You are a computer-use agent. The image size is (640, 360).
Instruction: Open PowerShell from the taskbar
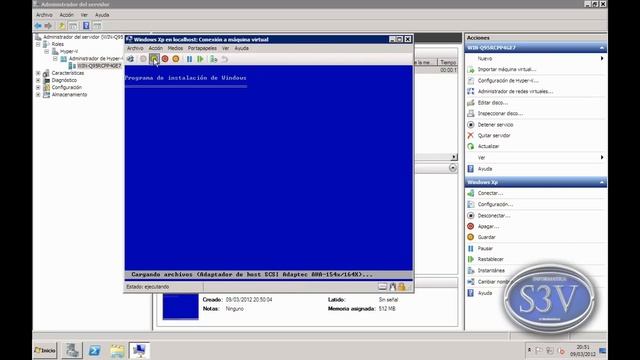pos(95,351)
